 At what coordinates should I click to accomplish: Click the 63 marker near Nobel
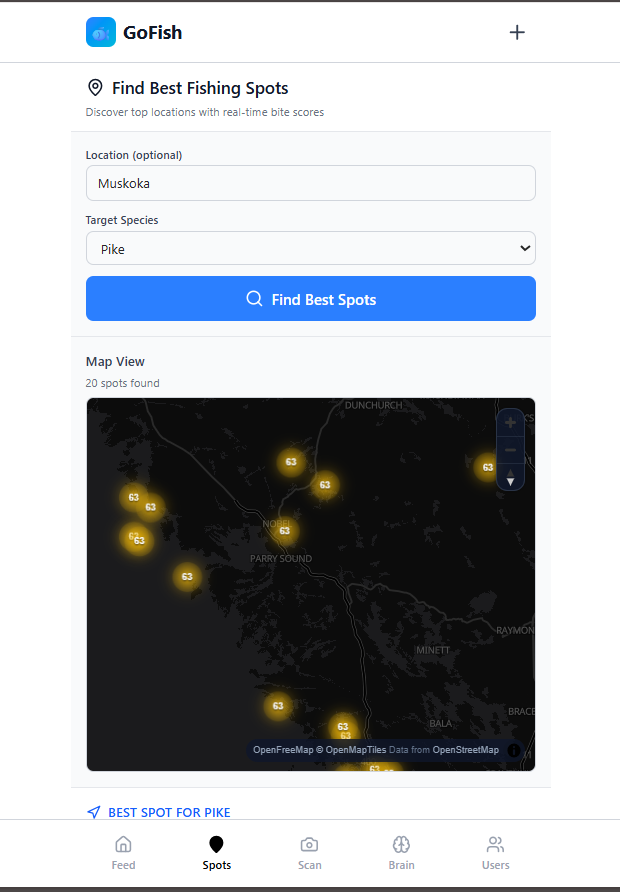pyautogui.click(x=285, y=531)
